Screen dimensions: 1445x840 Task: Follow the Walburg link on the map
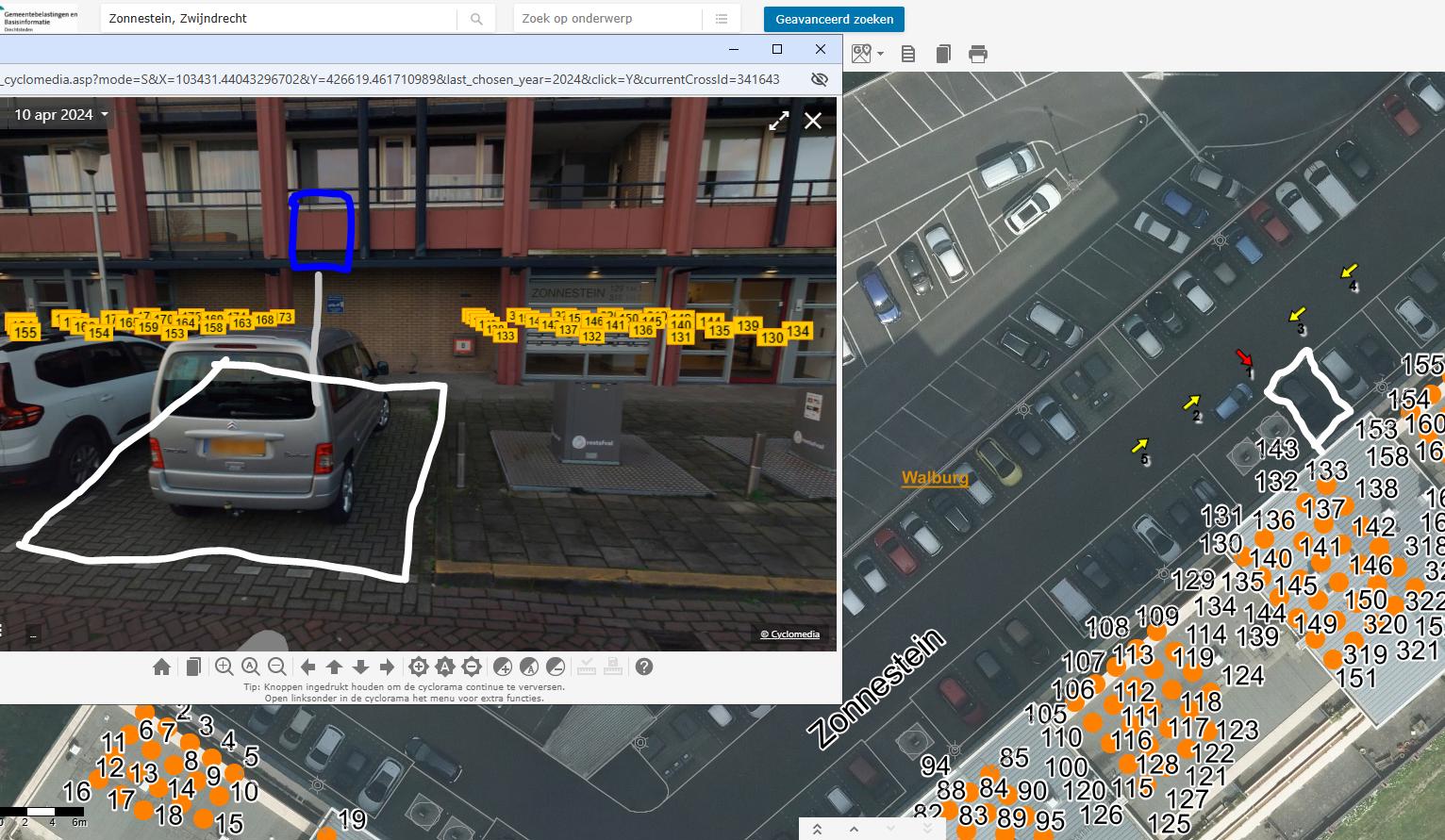point(934,477)
